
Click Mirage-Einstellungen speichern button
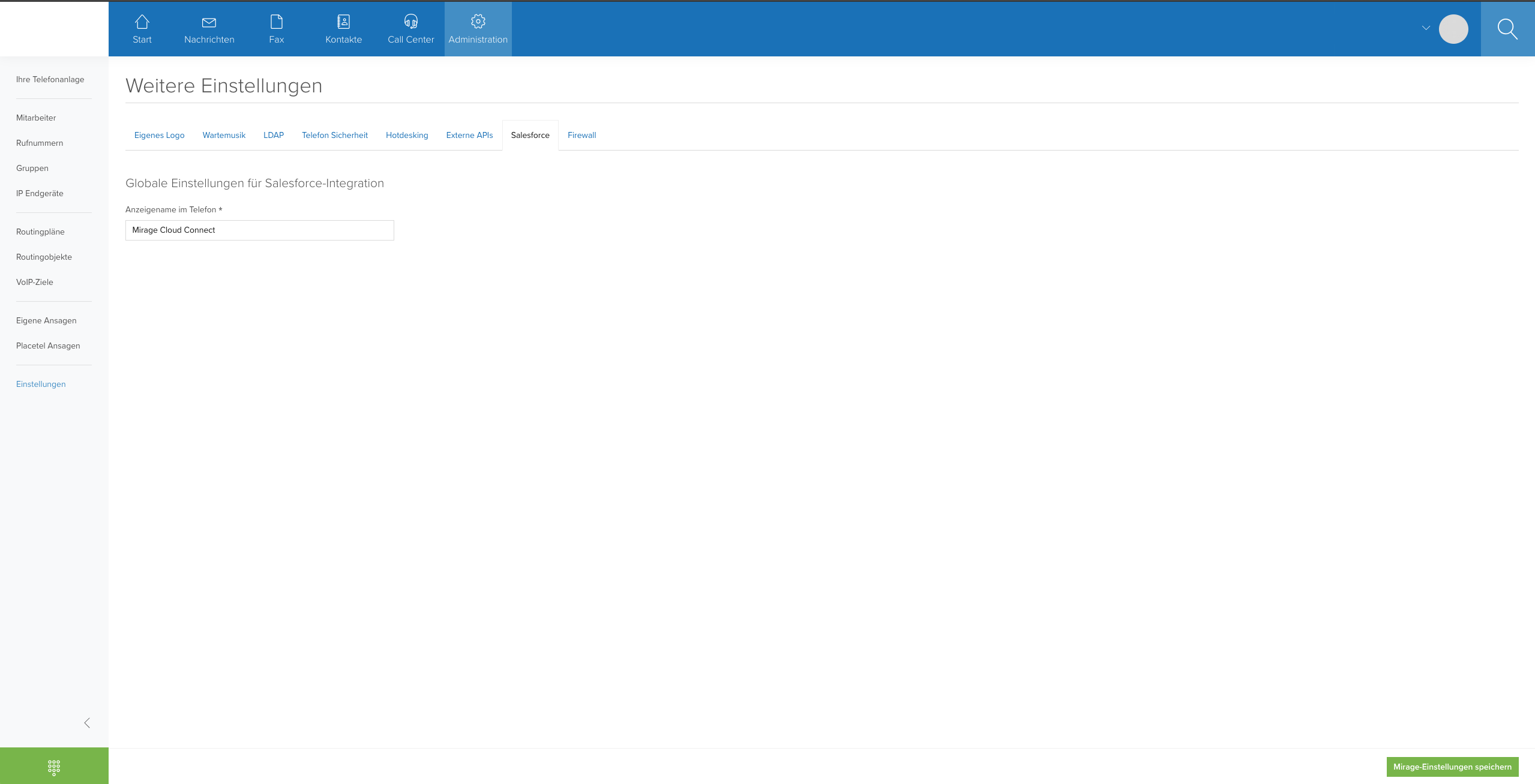tap(1452, 767)
